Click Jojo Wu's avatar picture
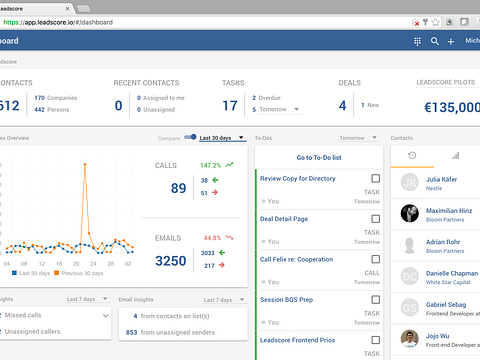480x360 pixels. point(410,339)
